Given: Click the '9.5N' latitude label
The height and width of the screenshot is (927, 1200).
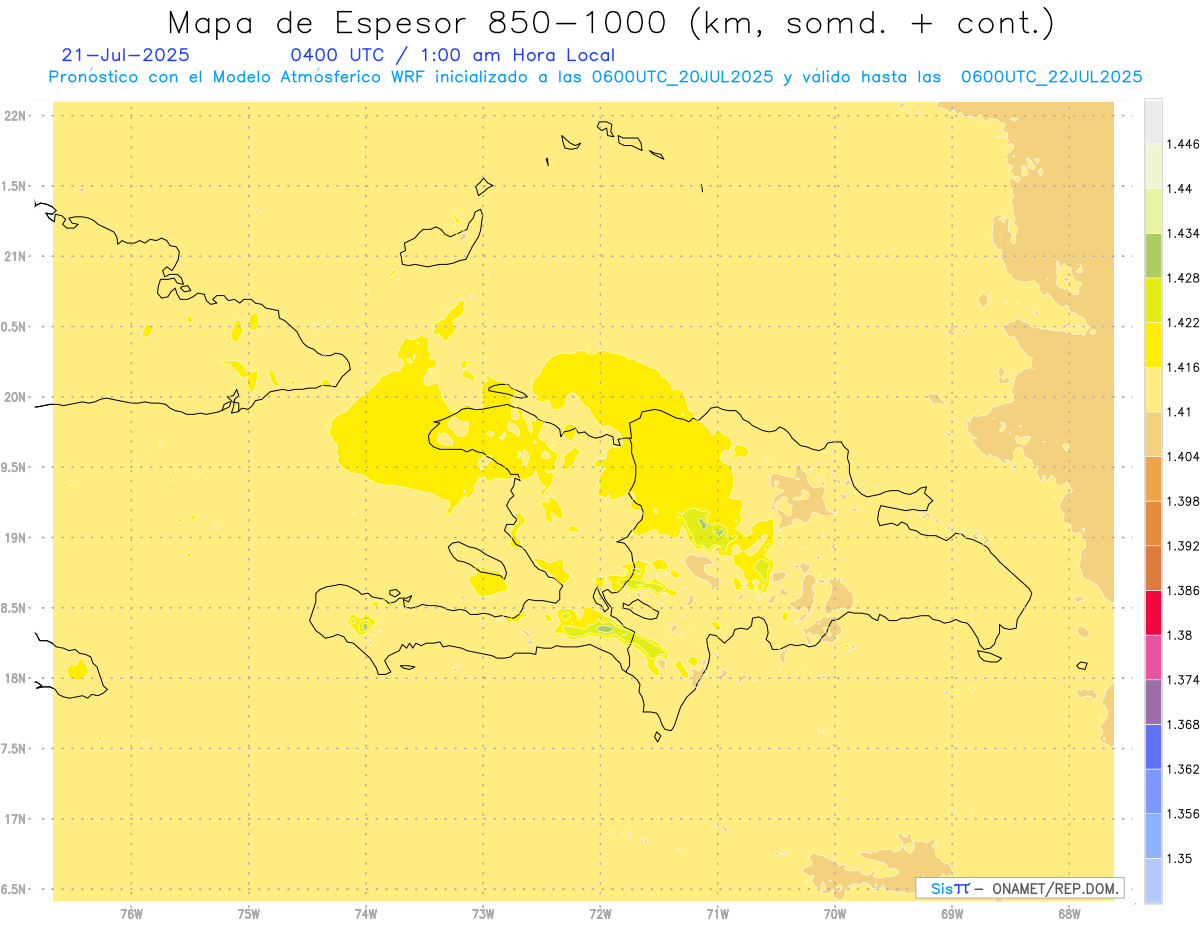Looking at the screenshot, I should (14, 467).
